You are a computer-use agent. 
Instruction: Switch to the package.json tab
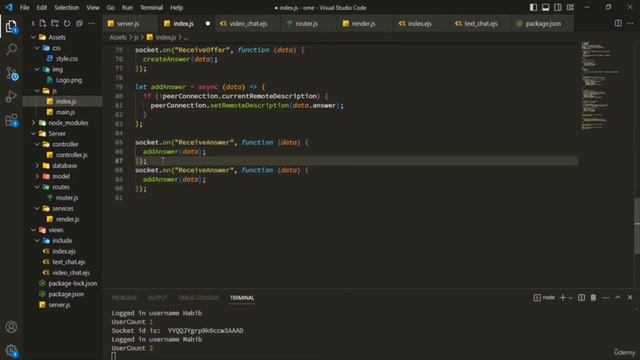point(543,24)
